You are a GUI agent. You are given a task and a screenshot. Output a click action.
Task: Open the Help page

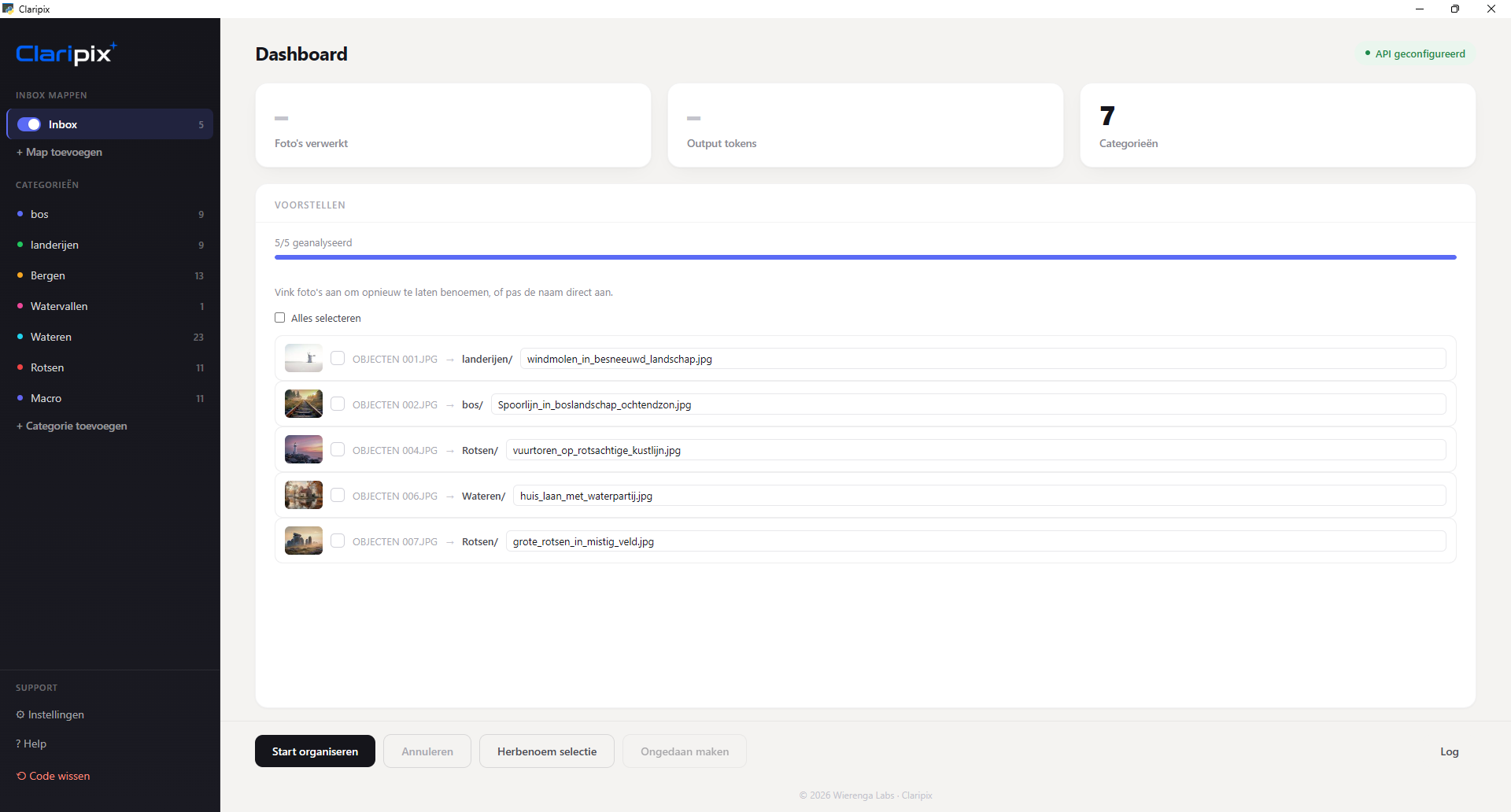(31, 744)
